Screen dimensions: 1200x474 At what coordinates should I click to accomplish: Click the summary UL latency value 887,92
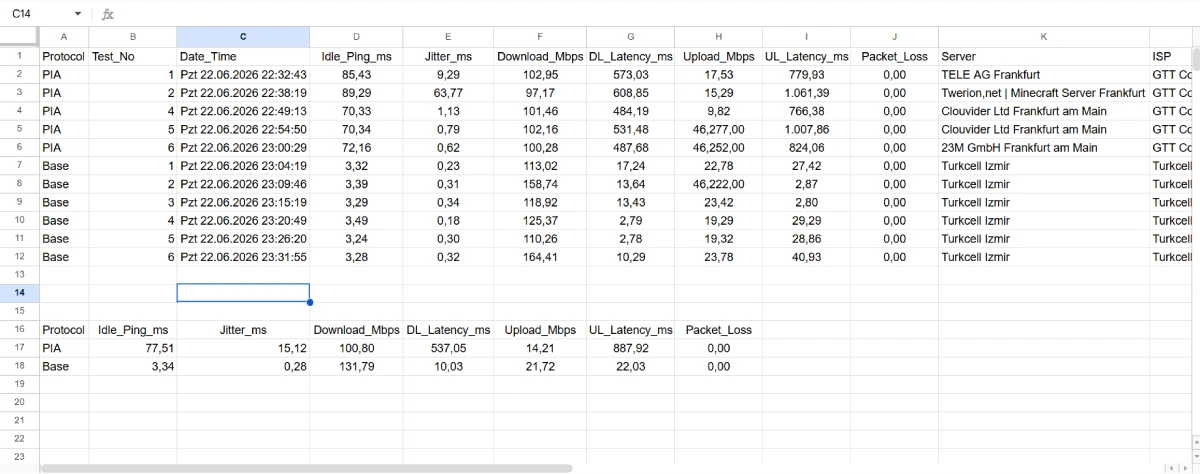[631, 348]
